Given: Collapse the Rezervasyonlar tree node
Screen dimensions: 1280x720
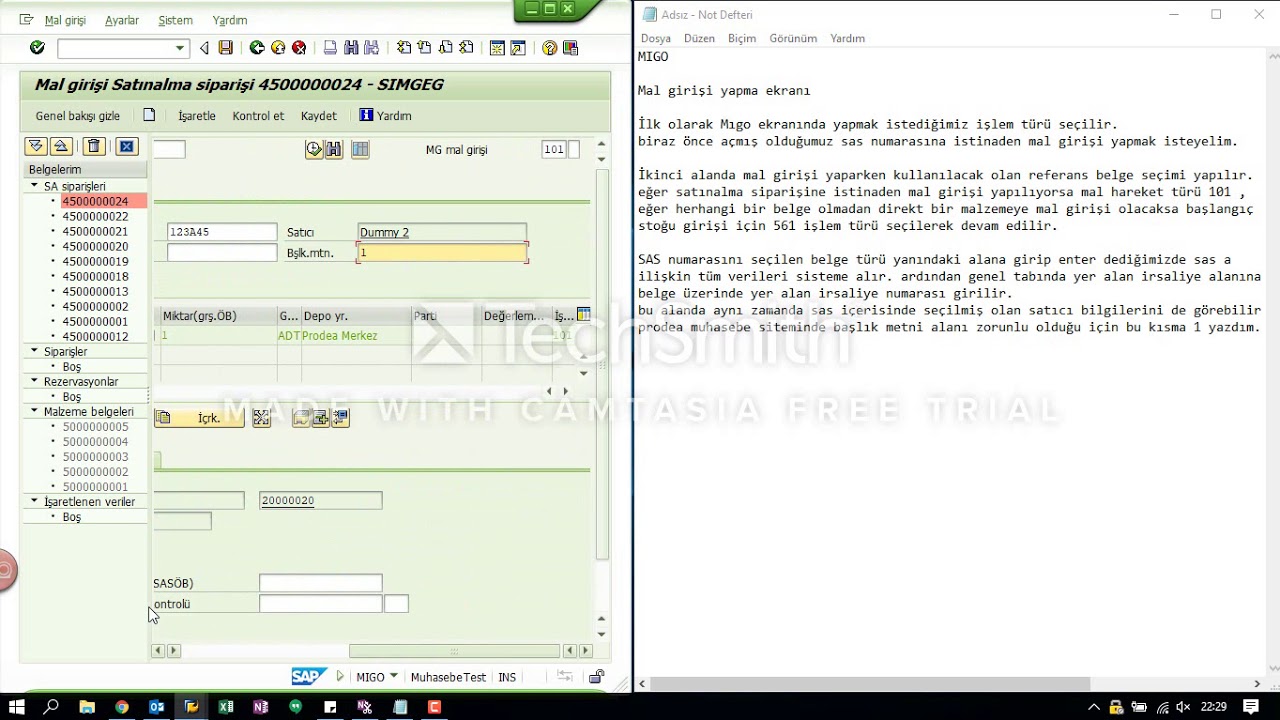Looking at the screenshot, I should tap(34, 381).
